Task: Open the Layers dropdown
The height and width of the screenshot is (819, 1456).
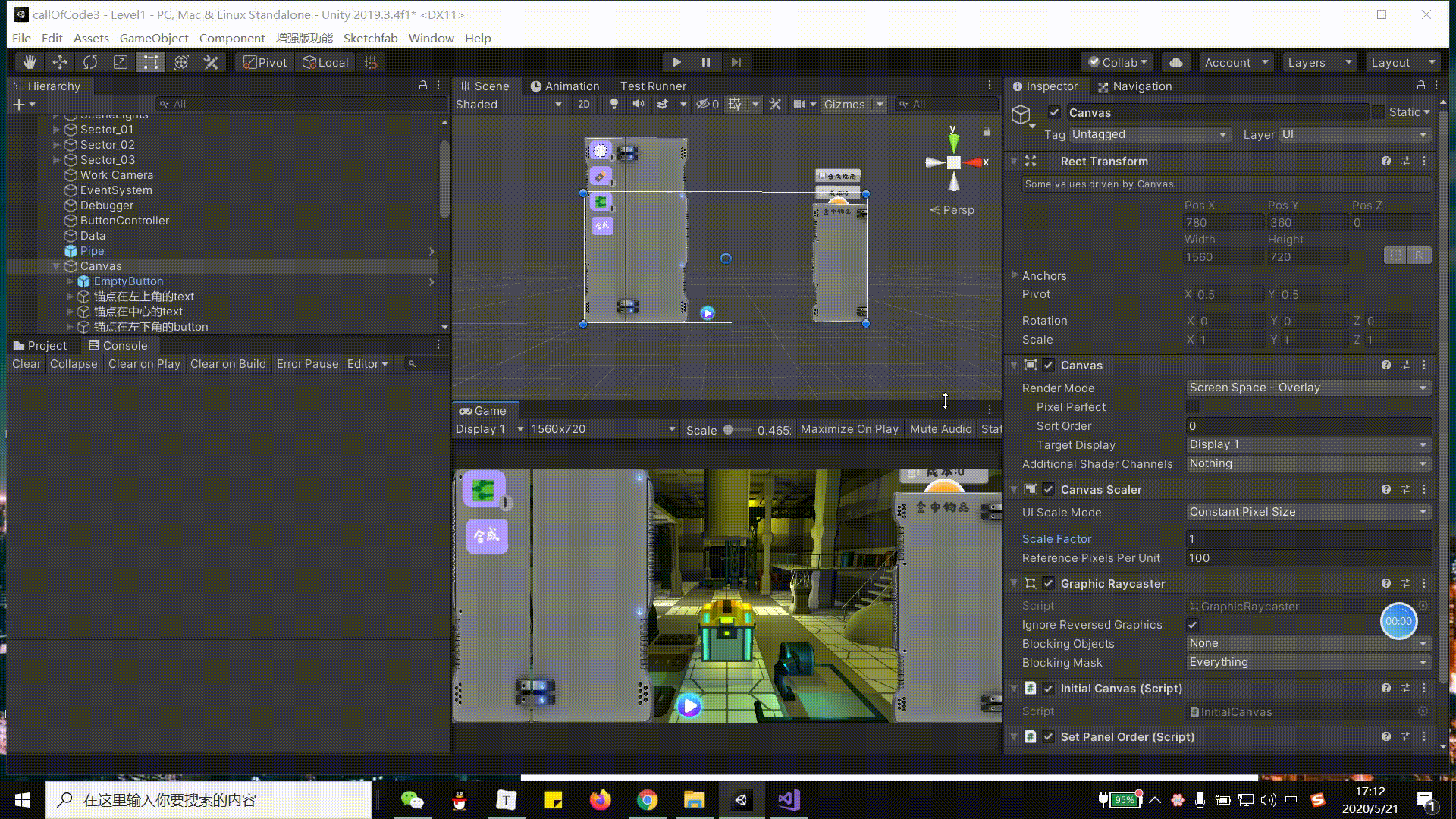Action: pyautogui.click(x=1319, y=62)
